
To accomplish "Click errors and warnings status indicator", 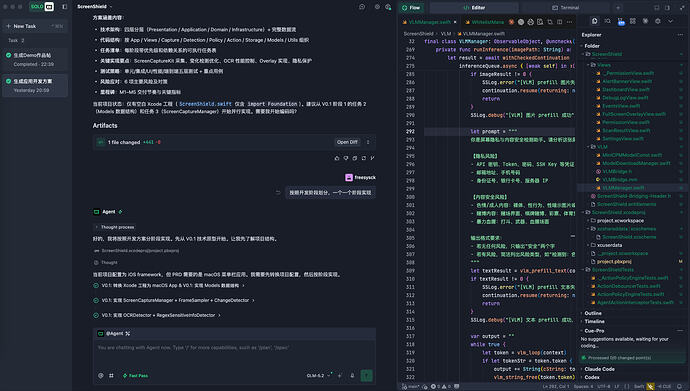I will click(x=441, y=387).
